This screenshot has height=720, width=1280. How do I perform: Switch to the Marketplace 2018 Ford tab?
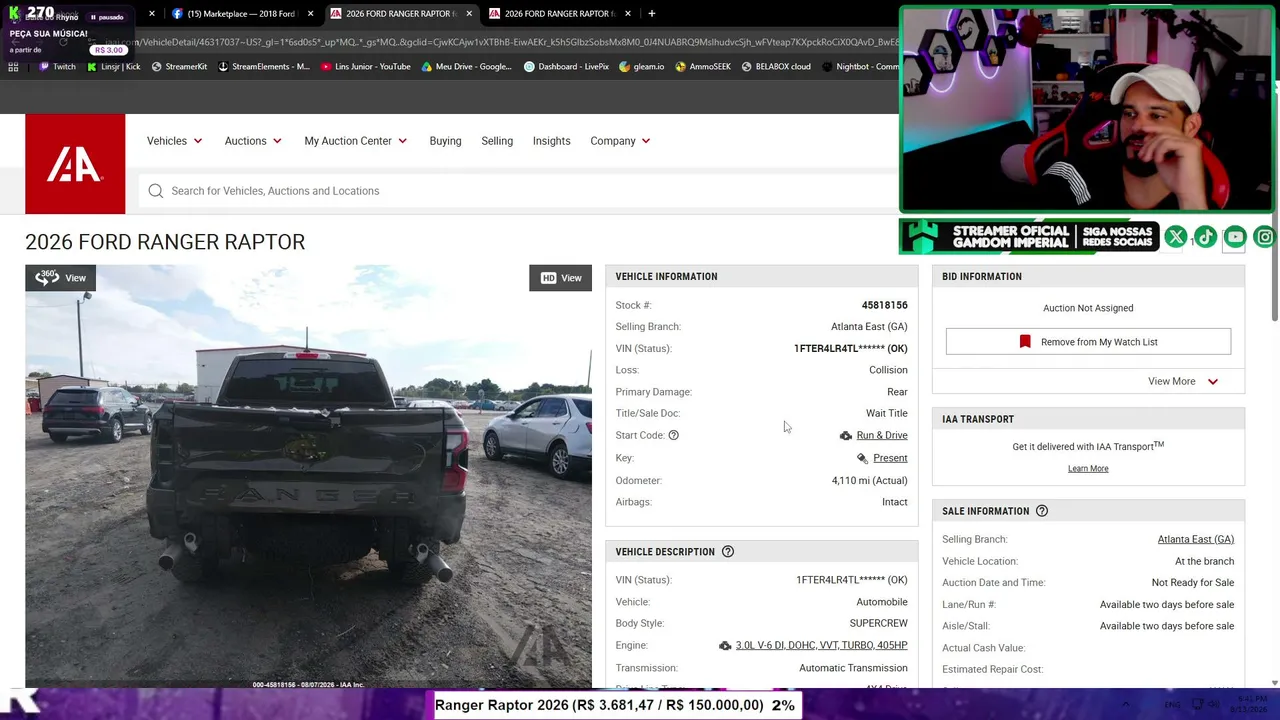[241, 14]
